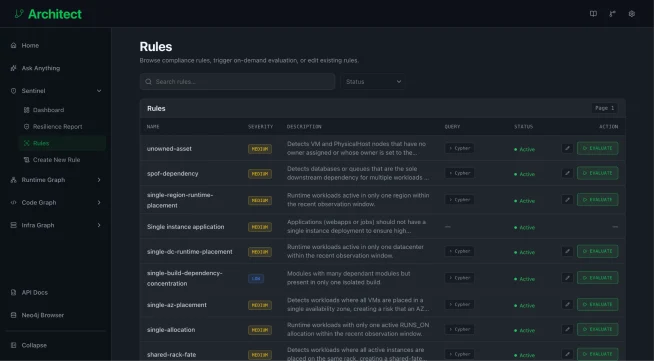Edit the spof-dependency rule with pencil icon

[x=567, y=173]
